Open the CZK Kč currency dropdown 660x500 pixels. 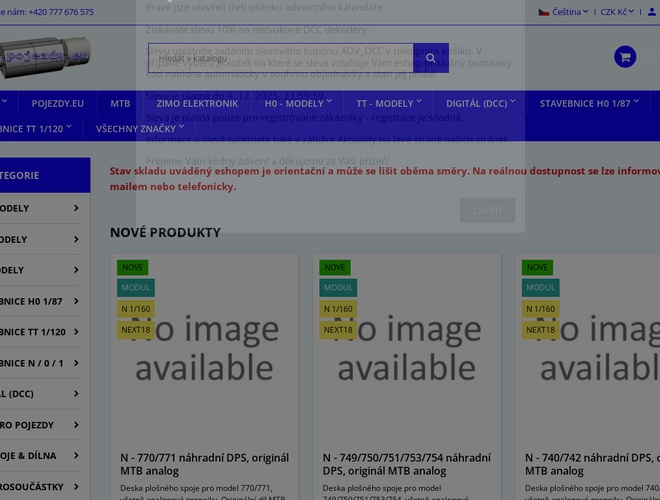(x=617, y=12)
